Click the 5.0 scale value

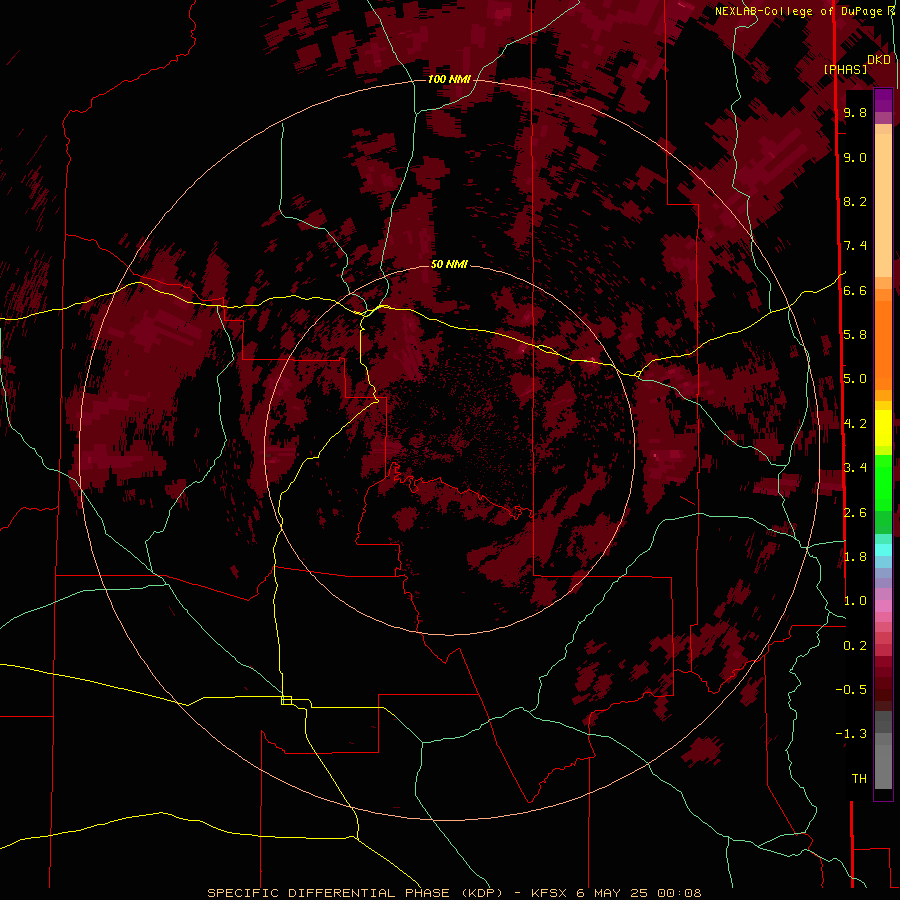pyautogui.click(x=855, y=379)
